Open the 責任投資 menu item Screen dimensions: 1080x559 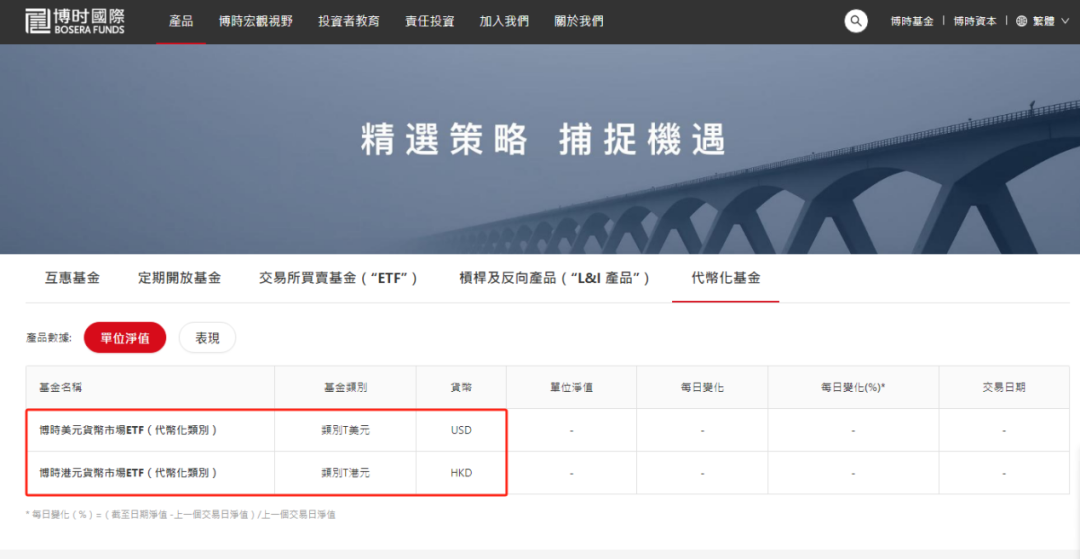click(429, 21)
